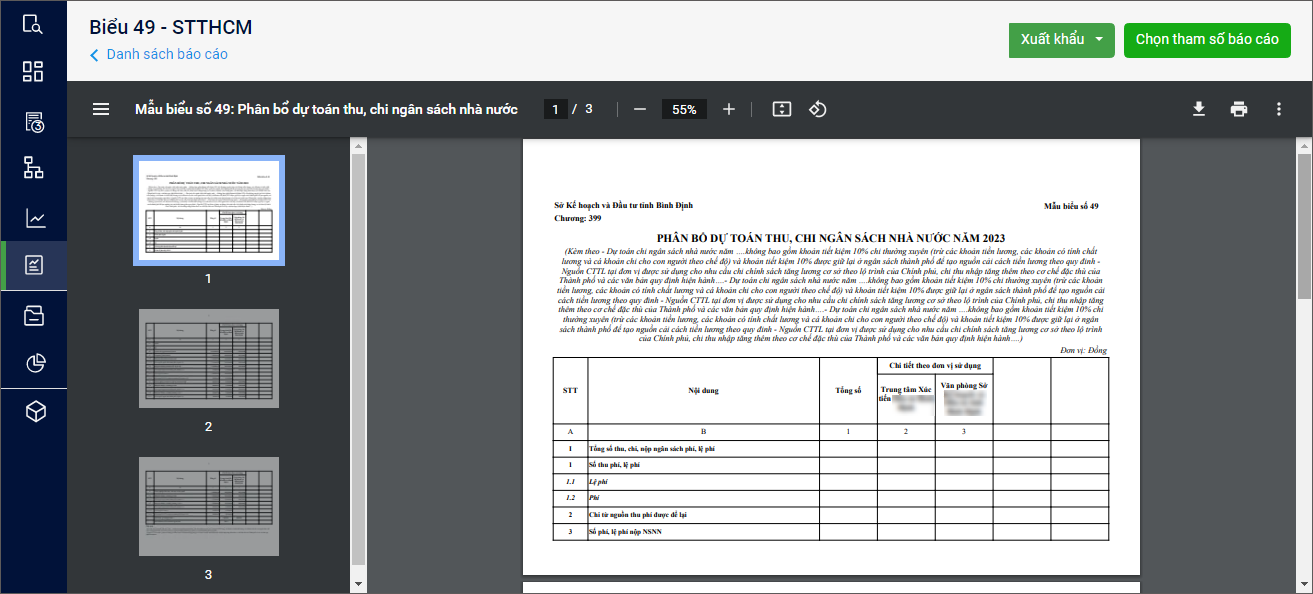This screenshot has width=1313, height=594.
Task: Go back to Danh sách báo cáo
Action: (x=159, y=54)
